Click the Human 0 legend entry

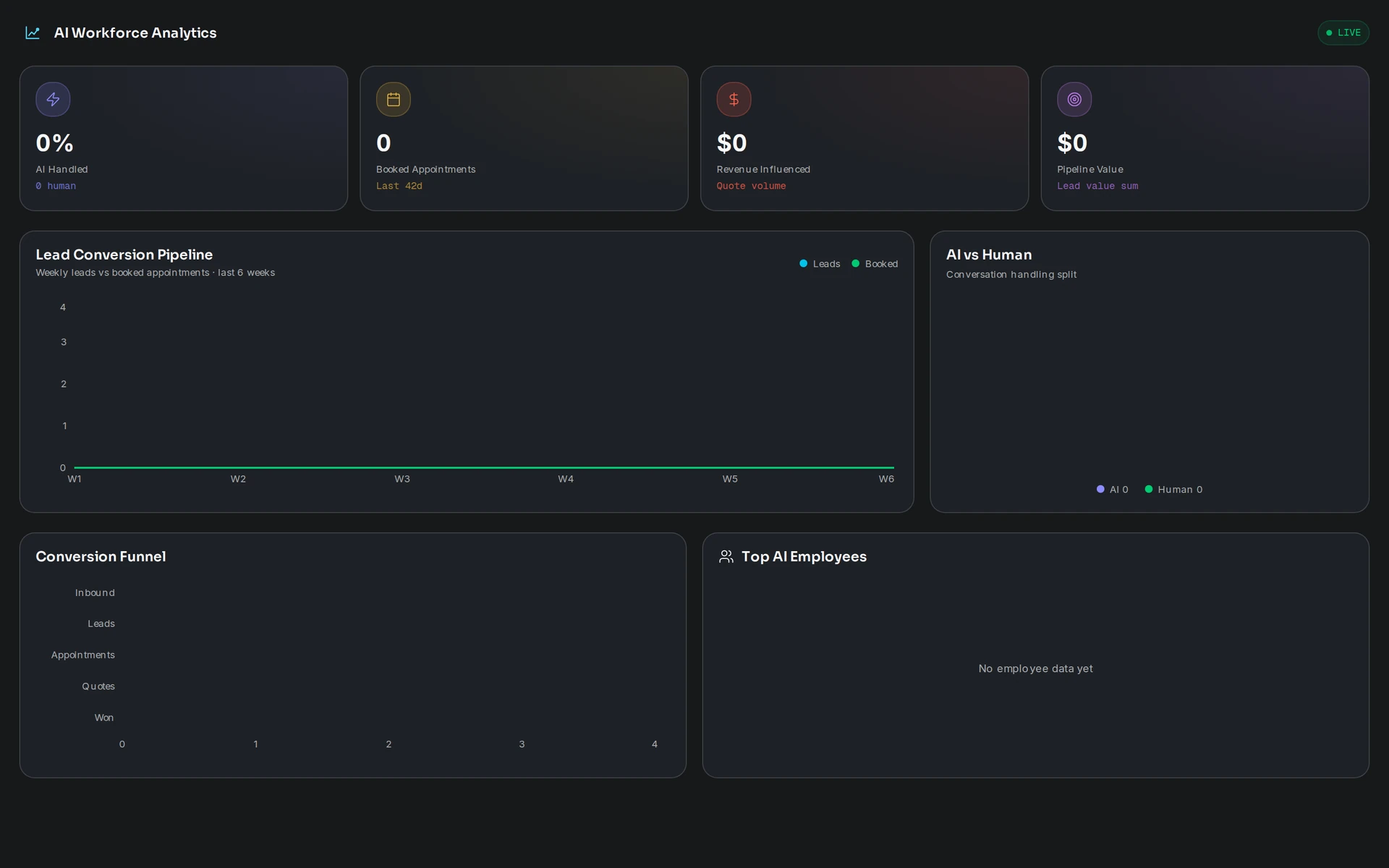pos(1173,490)
